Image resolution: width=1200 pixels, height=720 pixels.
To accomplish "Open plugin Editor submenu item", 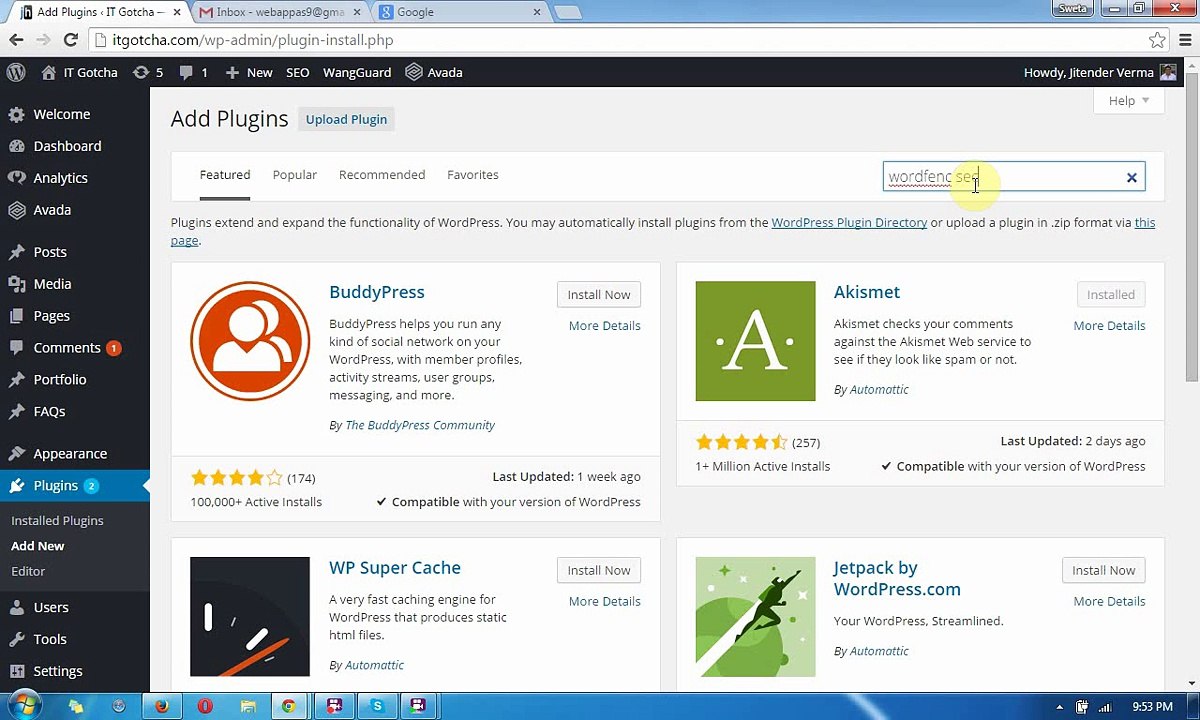I will pyautogui.click(x=28, y=571).
